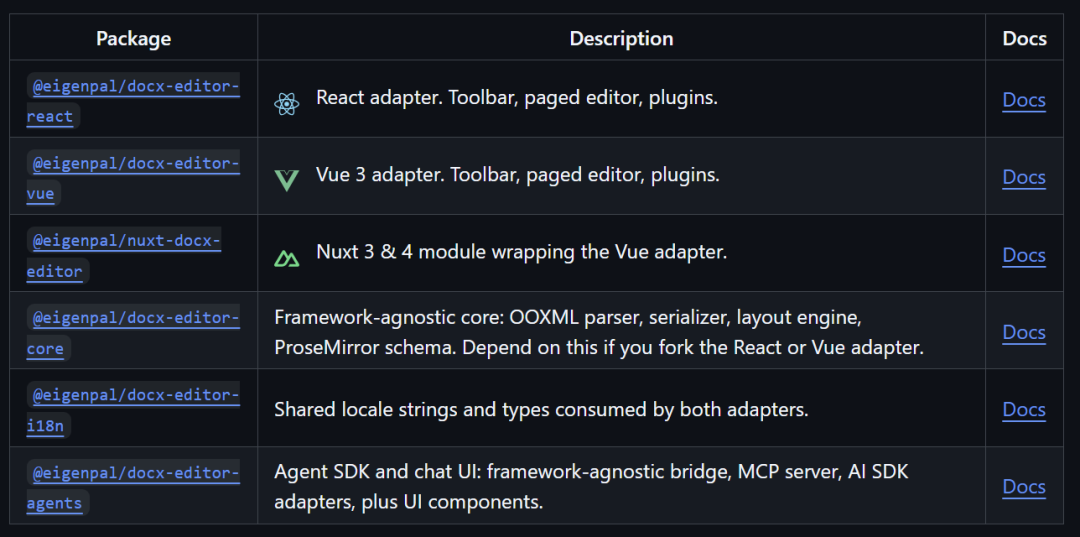Screen dimensions: 1080x537
Task: Open Docs for the Agent SDK package
Action: tap(1024, 487)
